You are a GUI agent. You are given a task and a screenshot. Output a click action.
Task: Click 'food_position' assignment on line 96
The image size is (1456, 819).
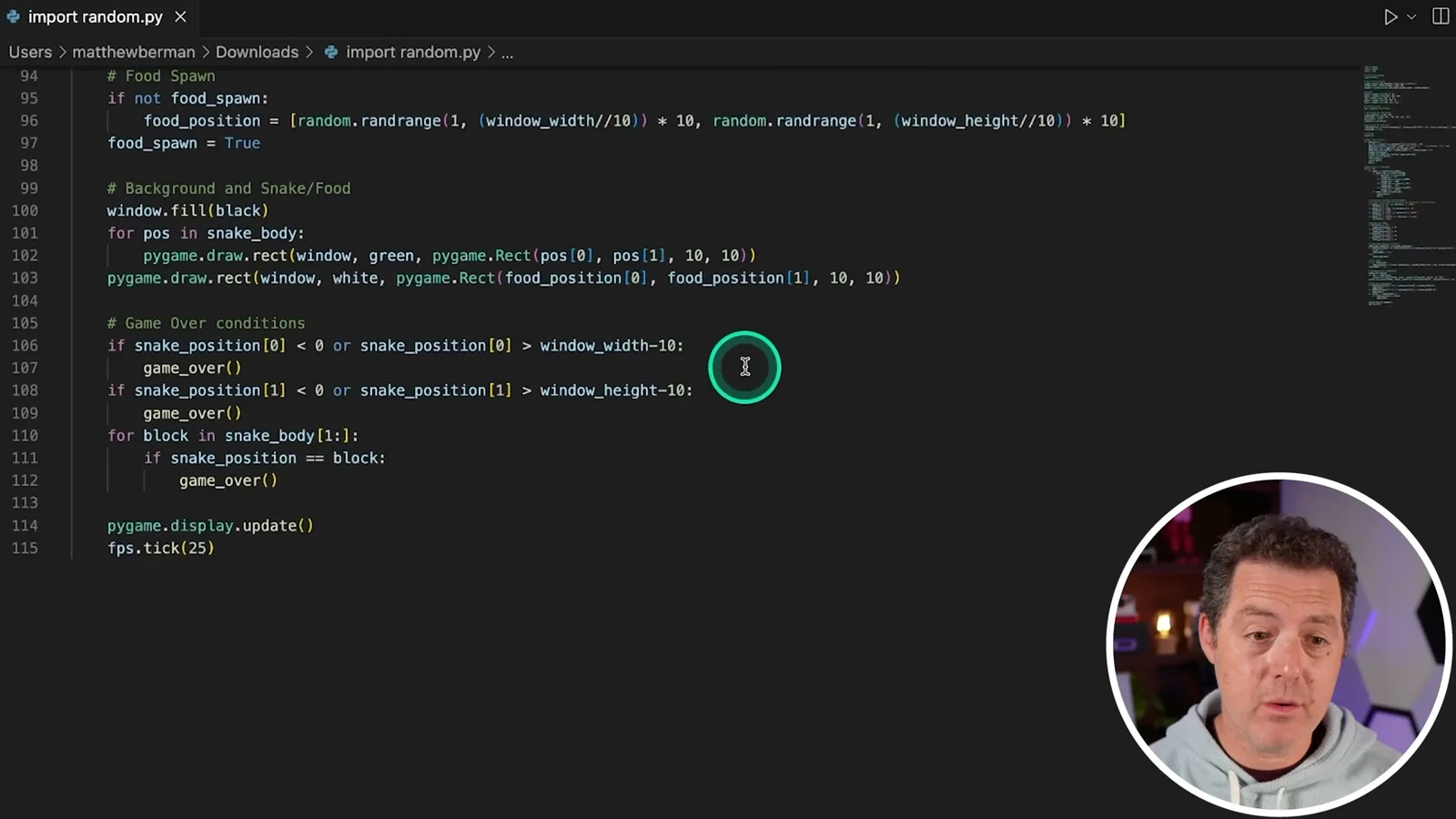[x=202, y=121]
